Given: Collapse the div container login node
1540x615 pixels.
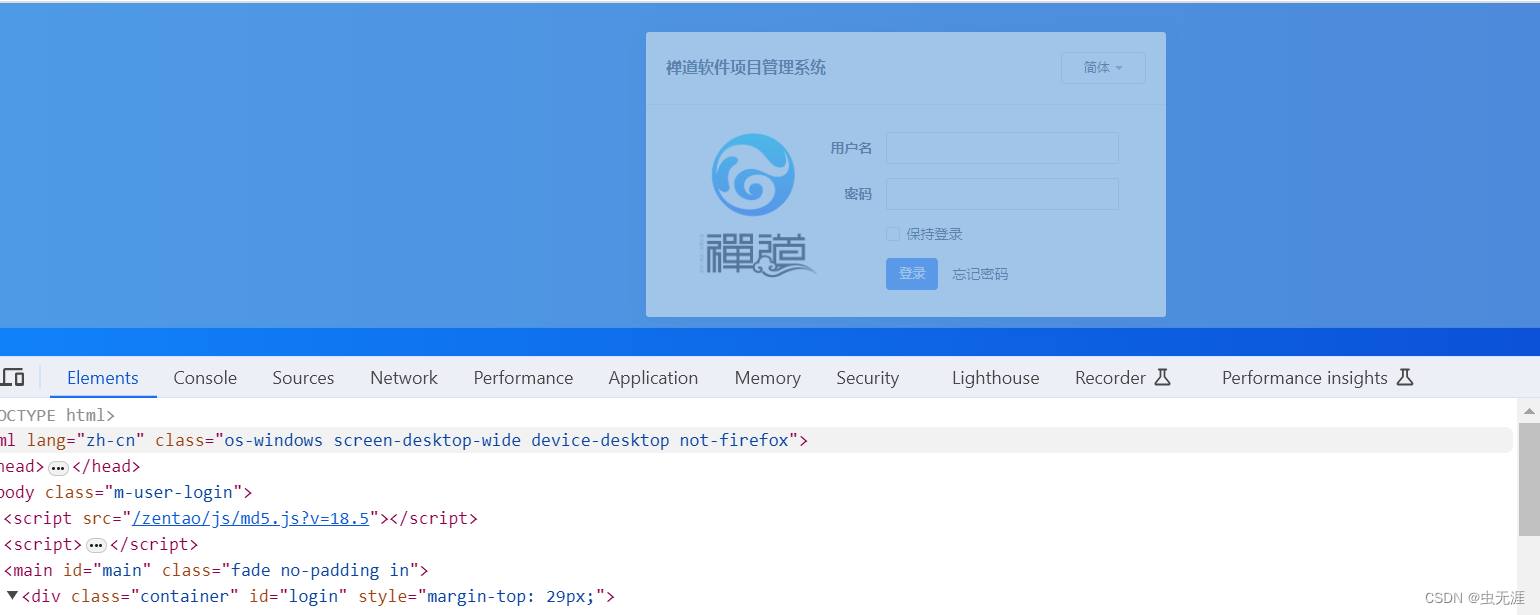Looking at the screenshot, I should (12, 596).
